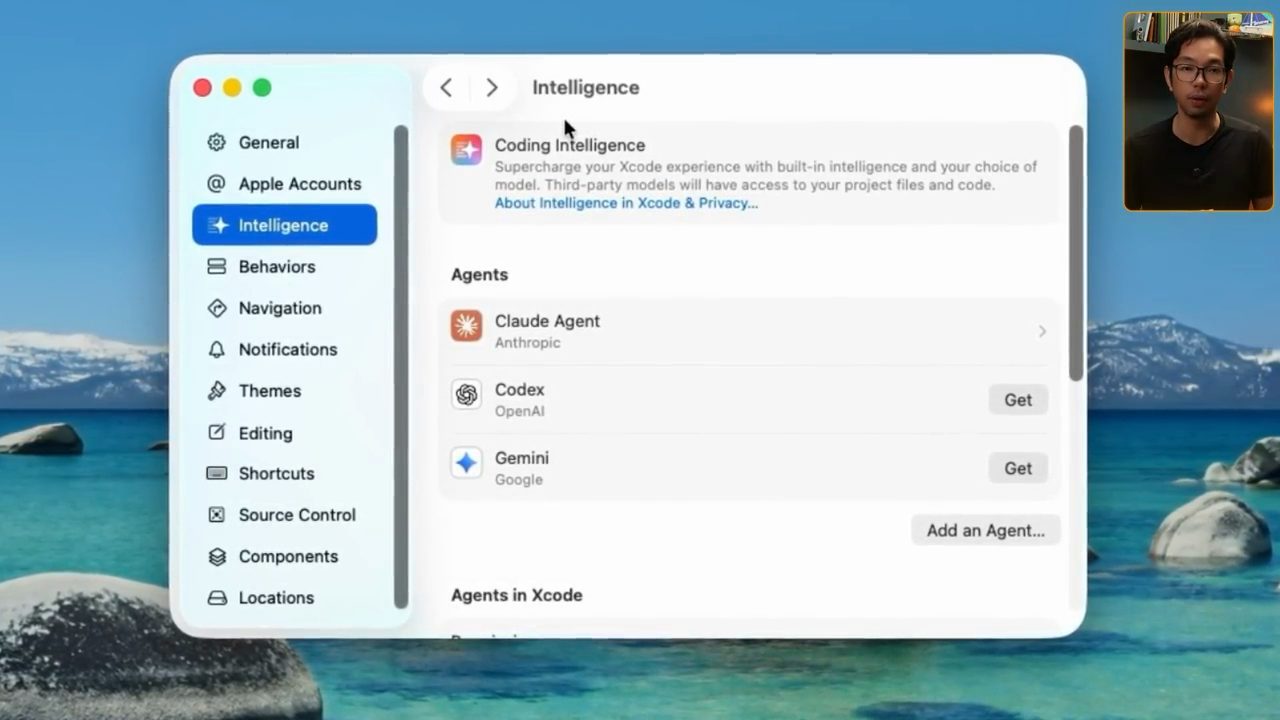Screen dimensions: 1280x720
Task: Click the Codex OpenAI logo icon
Action: click(466, 394)
